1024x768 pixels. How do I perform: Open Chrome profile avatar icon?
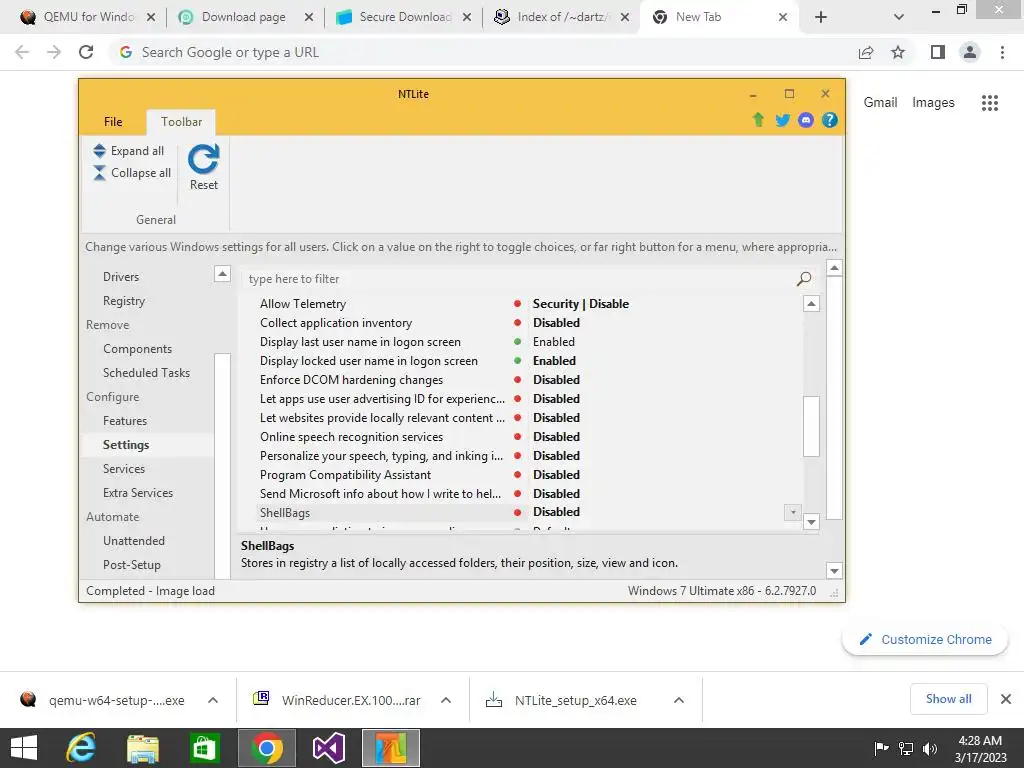(970, 52)
